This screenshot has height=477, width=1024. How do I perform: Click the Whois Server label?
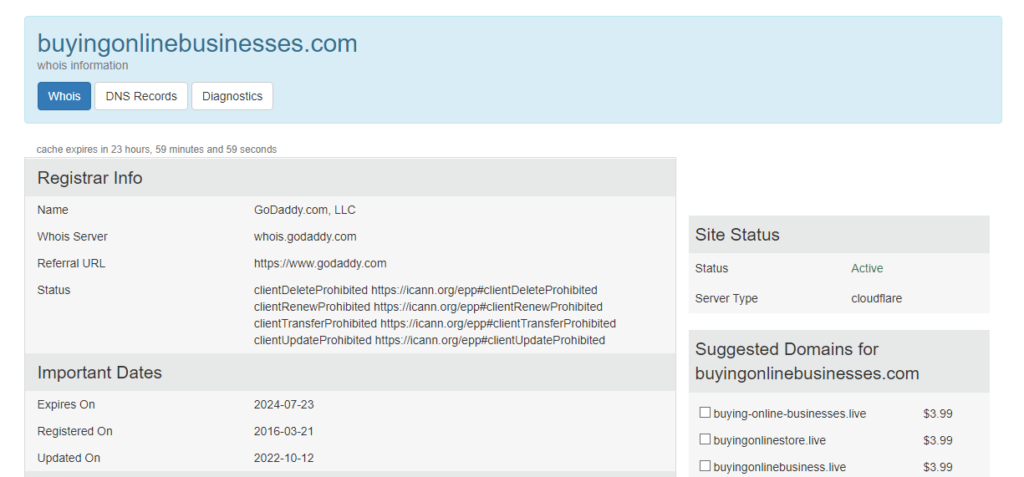(72, 237)
